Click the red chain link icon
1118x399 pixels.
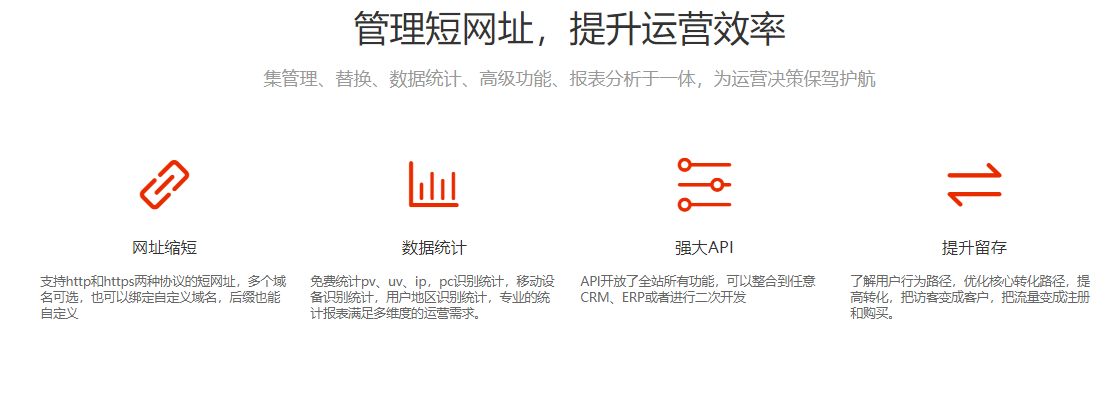click(165, 185)
